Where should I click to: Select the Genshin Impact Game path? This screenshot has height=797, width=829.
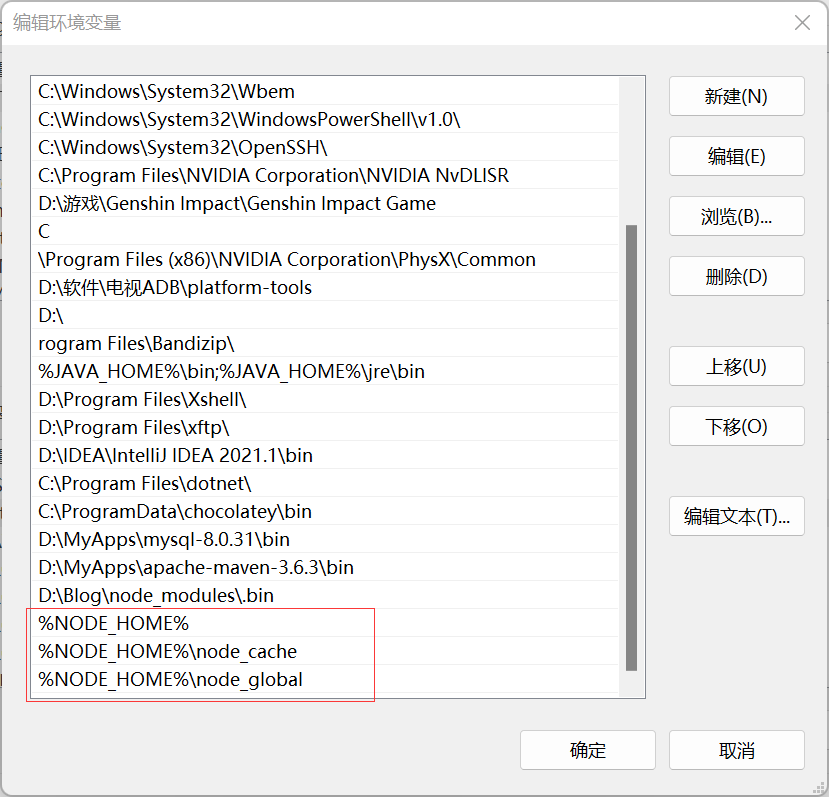point(237,204)
